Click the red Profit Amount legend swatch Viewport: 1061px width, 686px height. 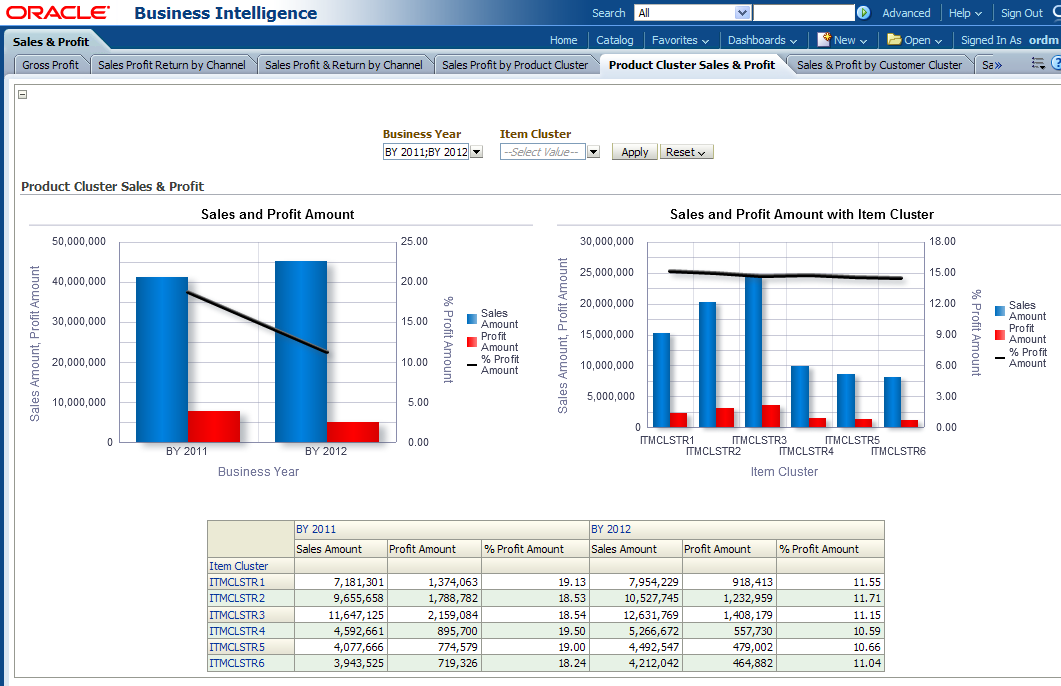472,337
